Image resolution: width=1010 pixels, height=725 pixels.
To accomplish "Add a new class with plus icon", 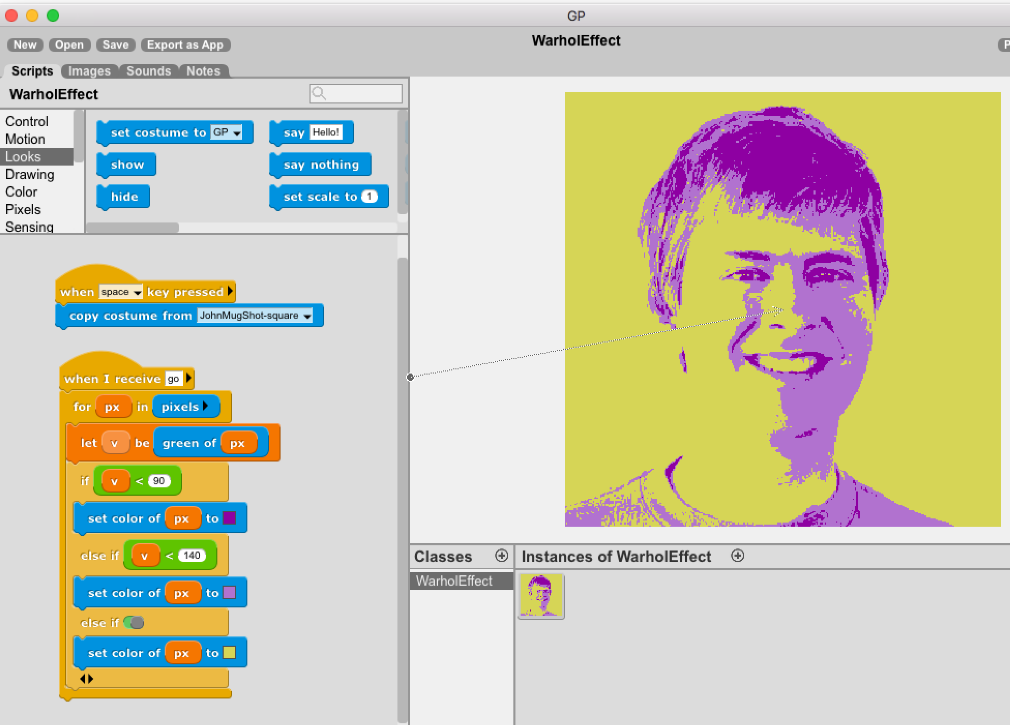I will tap(501, 556).
